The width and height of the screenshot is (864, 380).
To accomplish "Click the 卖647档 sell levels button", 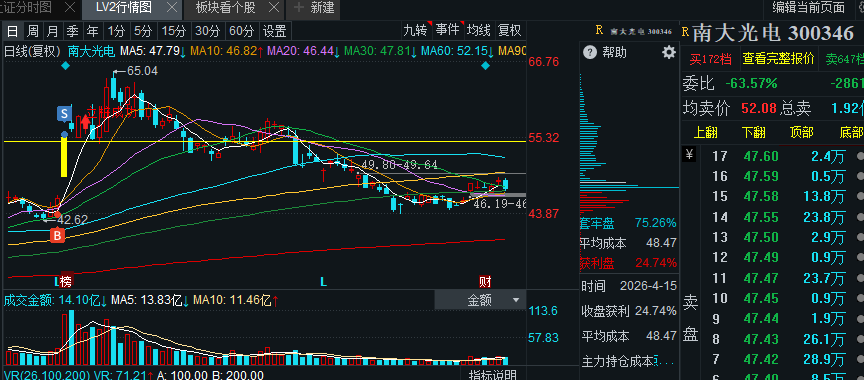I will (844, 58).
